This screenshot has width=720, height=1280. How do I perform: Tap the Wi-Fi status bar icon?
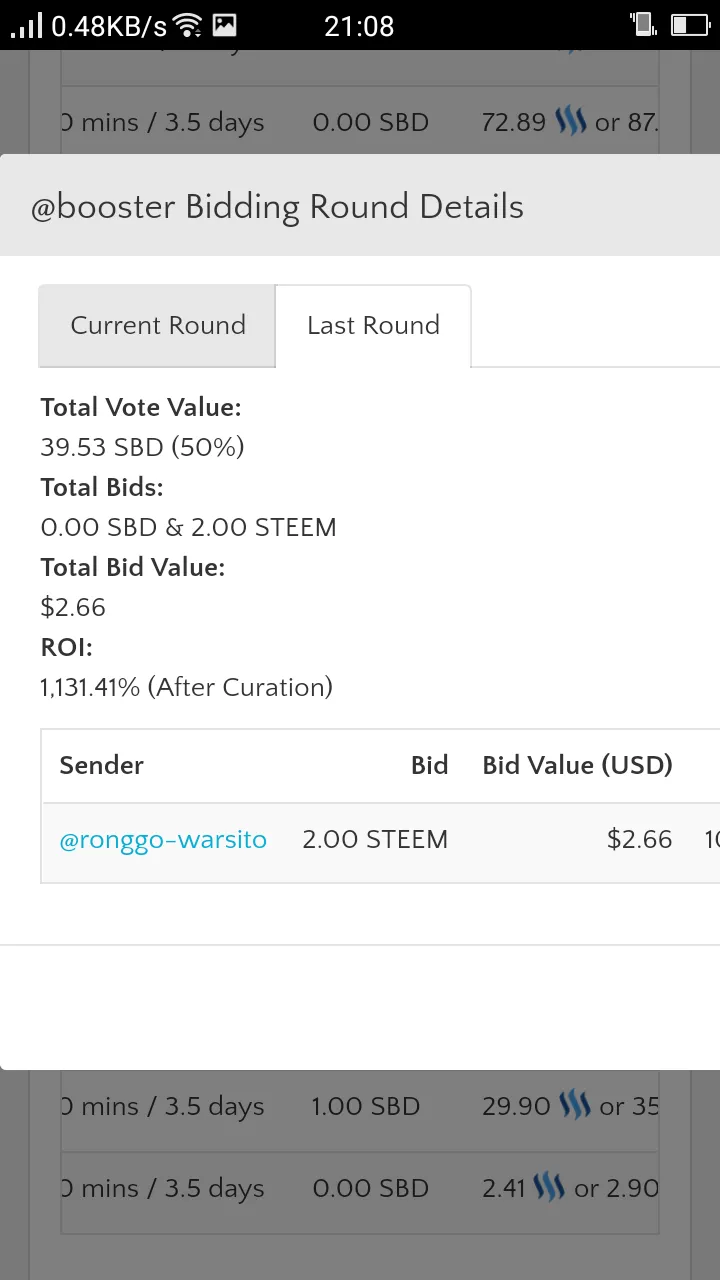tap(187, 25)
